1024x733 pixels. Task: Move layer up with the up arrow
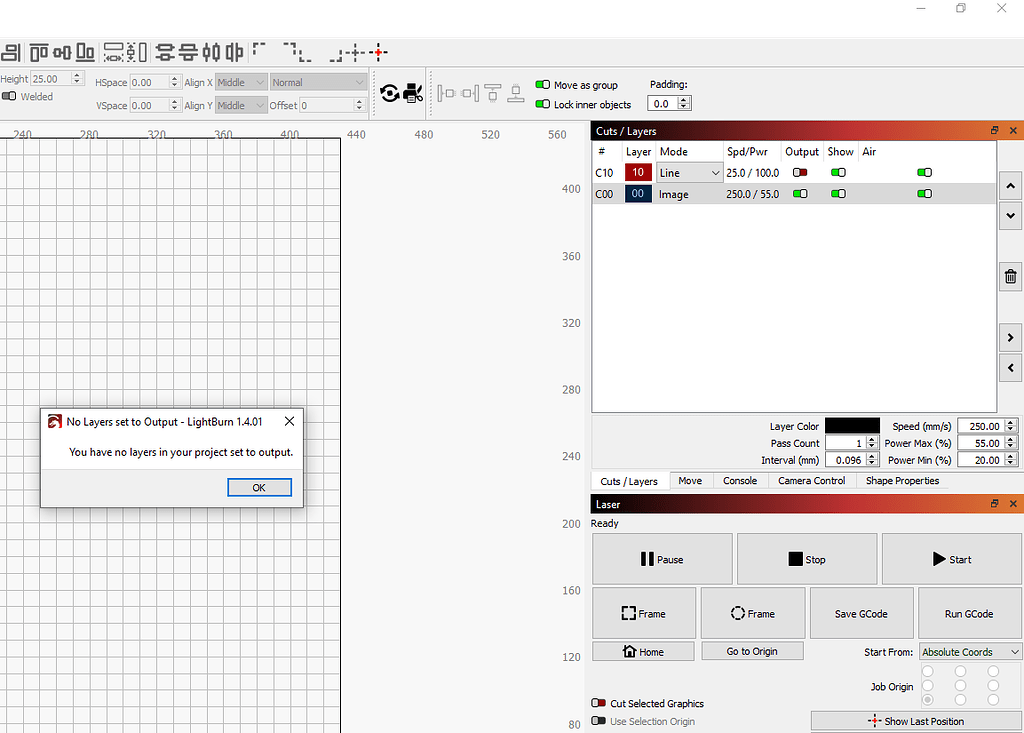pos(1010,186)
